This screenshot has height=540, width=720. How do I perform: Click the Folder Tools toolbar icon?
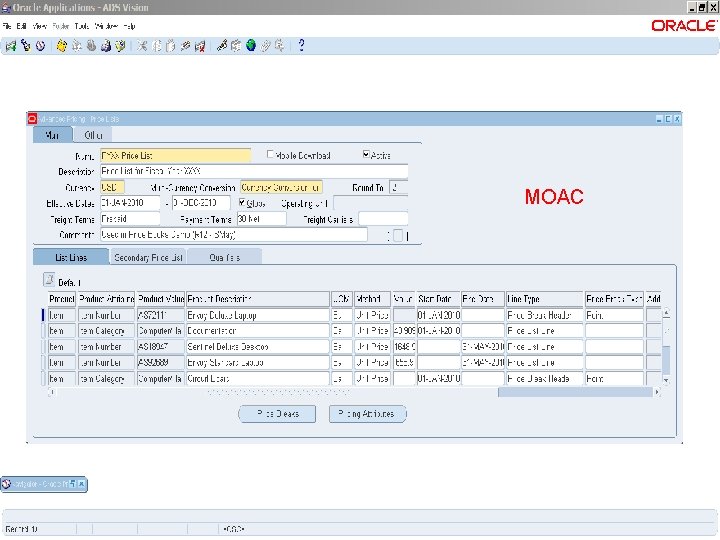[280, 46]
